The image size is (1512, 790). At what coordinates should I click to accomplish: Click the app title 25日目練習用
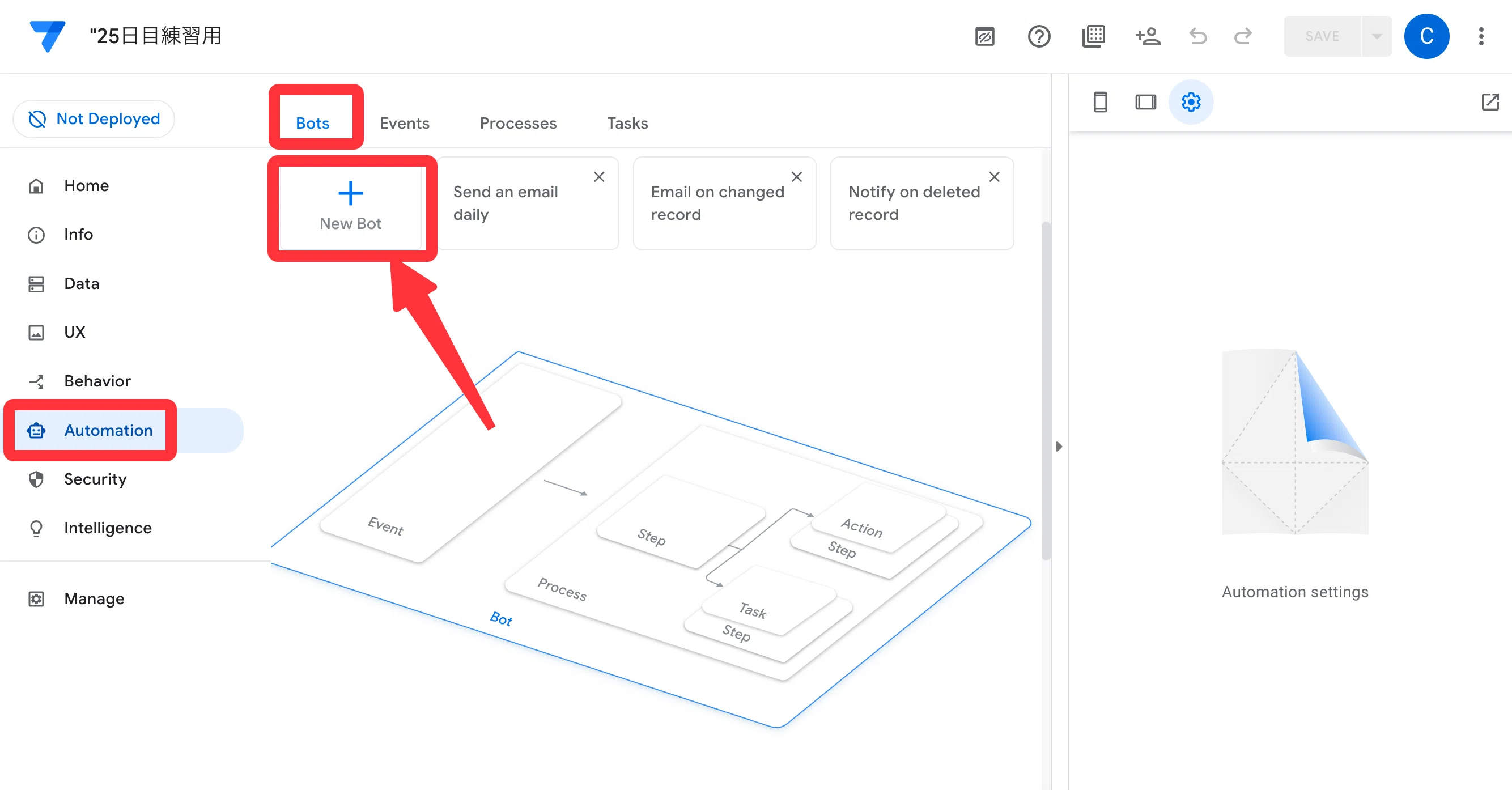point(155,36)
